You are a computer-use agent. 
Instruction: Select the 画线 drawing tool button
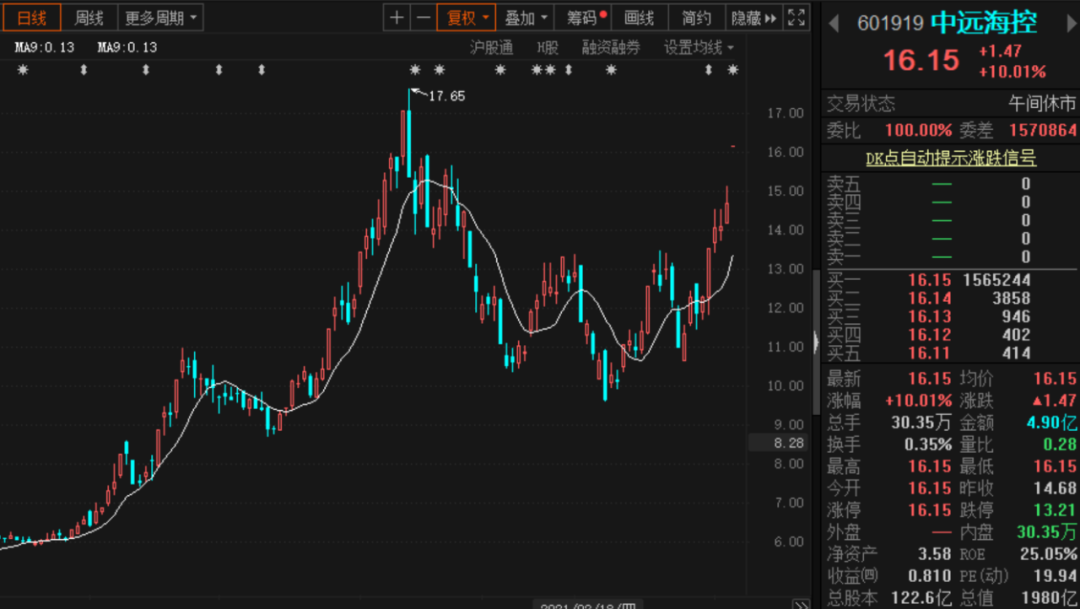(x=639, y=18)
